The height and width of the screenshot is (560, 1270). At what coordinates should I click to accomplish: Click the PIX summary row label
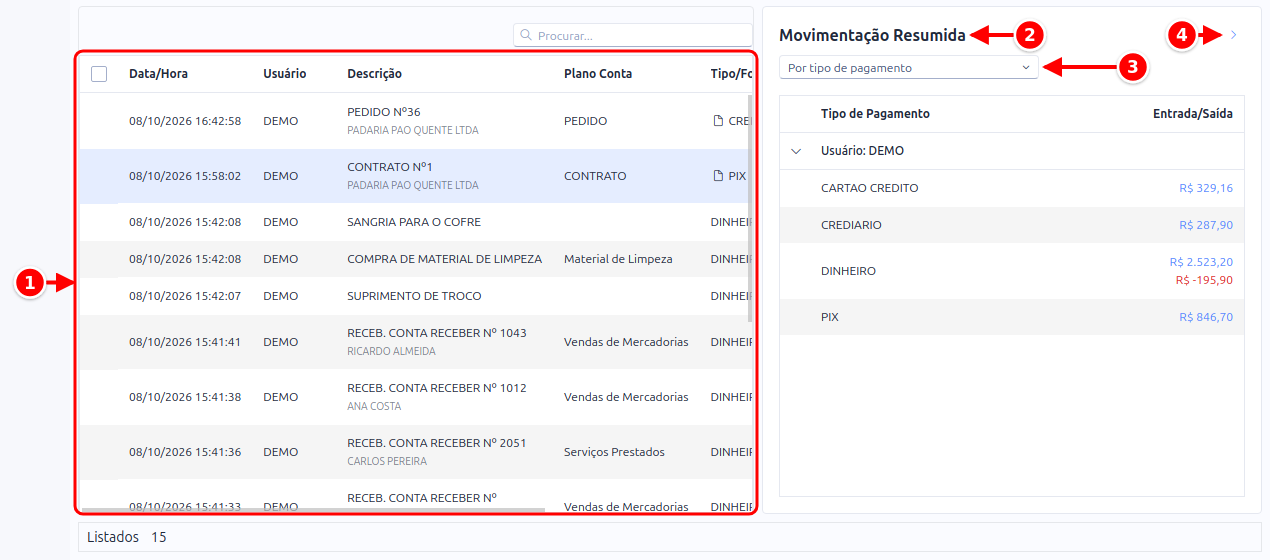click(829, 317)
